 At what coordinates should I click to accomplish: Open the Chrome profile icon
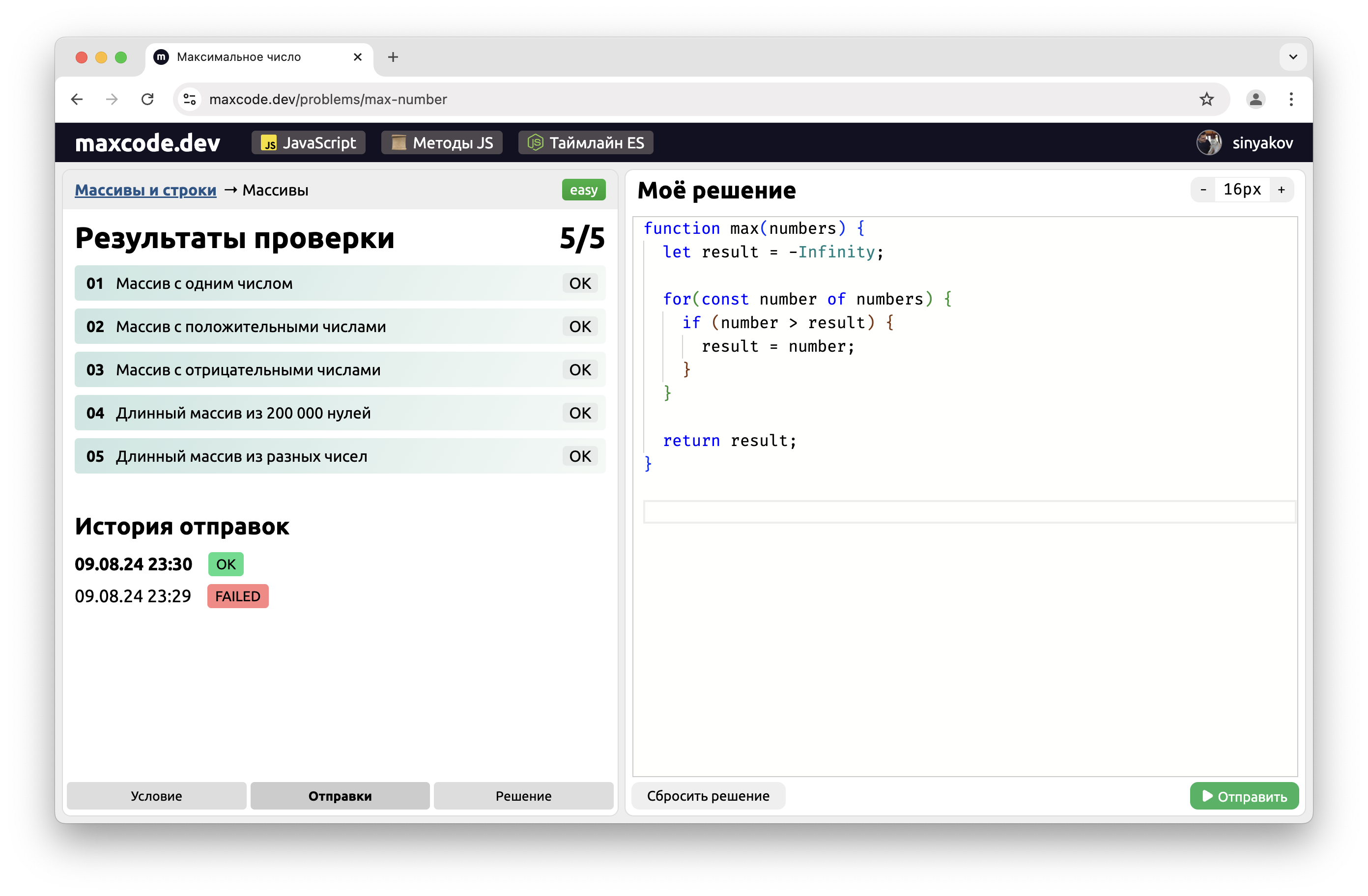(1255, 99)
